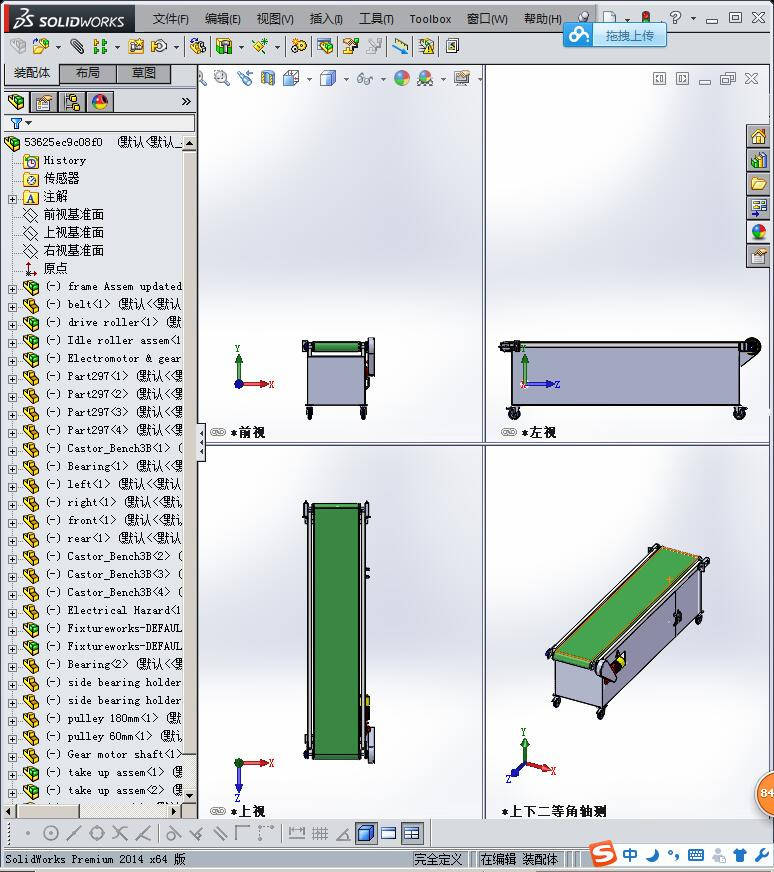Click the Show Hidden Components icon
This screenshot has height=872, width=774.
click(197, 46)
